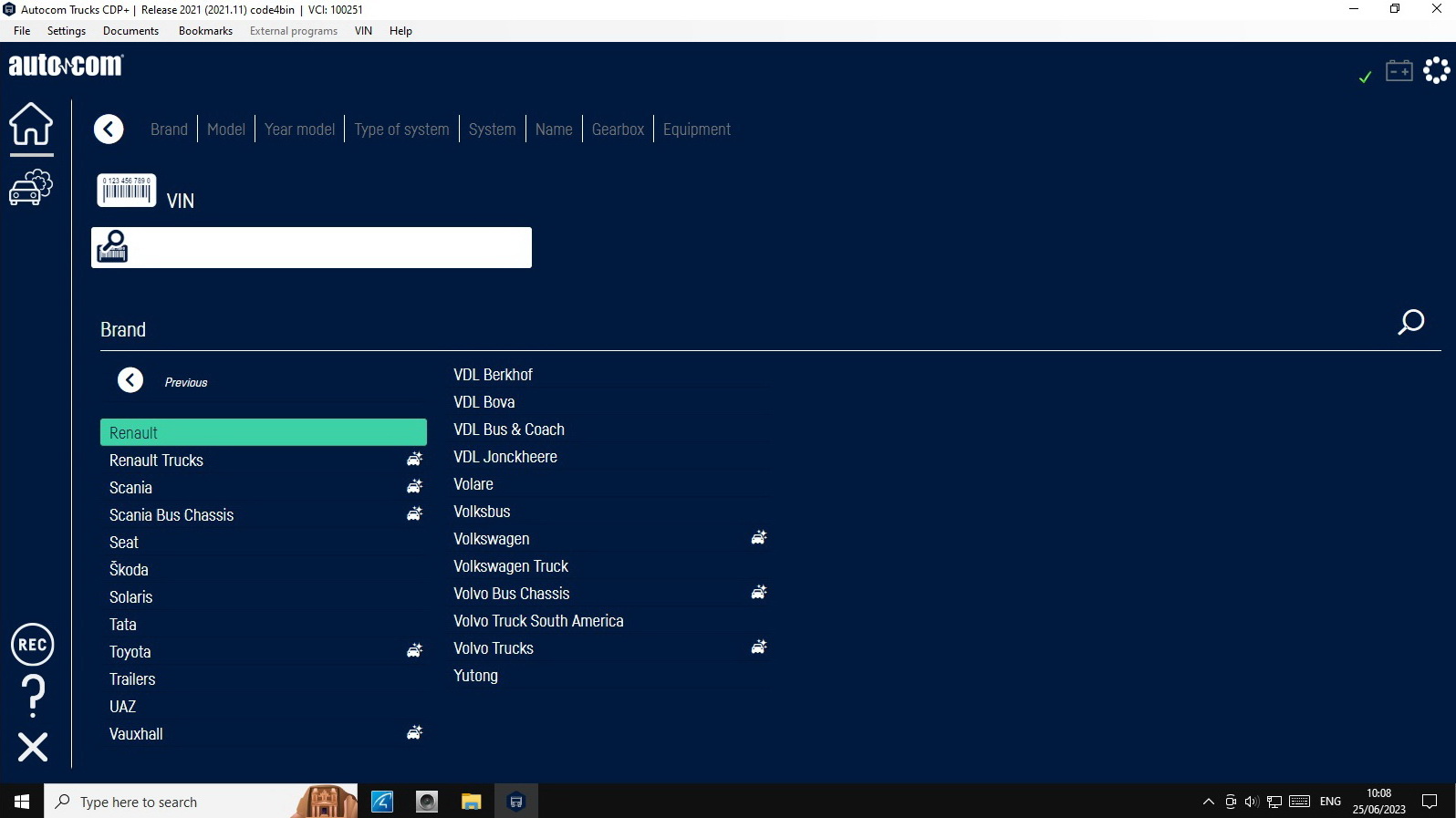Select Volvo Trucks brand
Image resolution: width=1456 pixels, height=818 pixels.
coord(494,648)
